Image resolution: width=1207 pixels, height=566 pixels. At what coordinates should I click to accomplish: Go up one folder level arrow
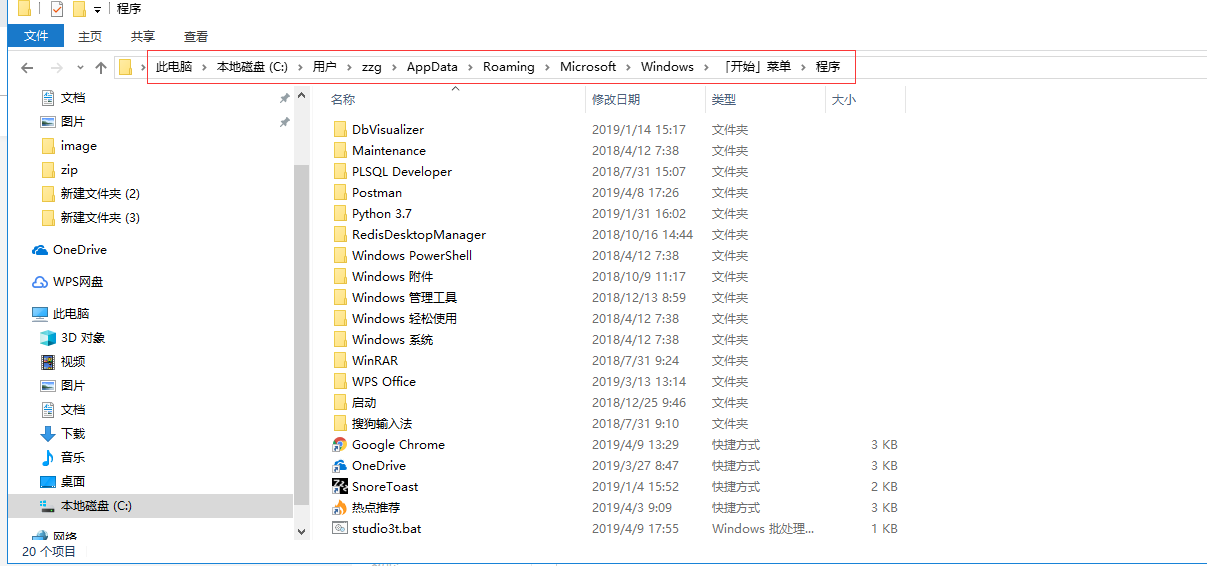pyautogui.click(x=101, y=68)
